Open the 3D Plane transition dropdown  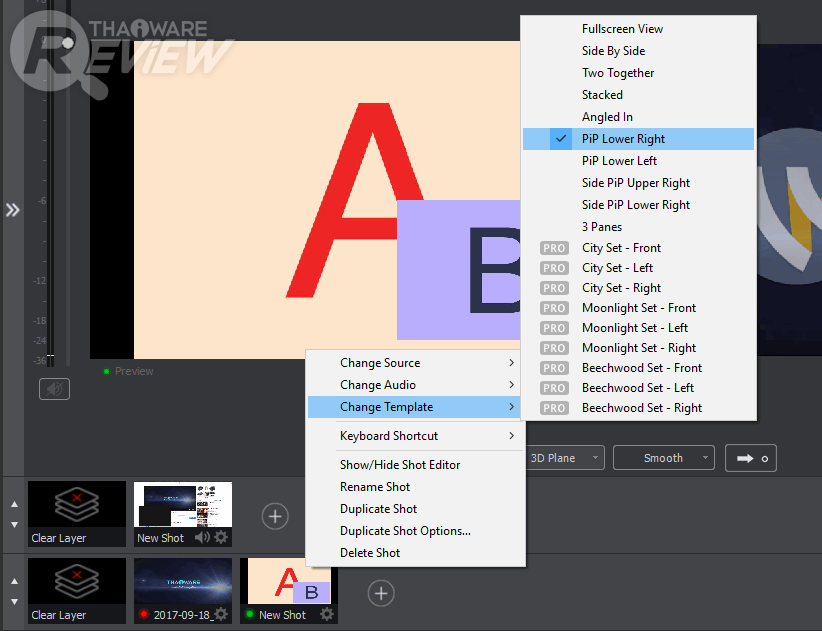(565, 458)
